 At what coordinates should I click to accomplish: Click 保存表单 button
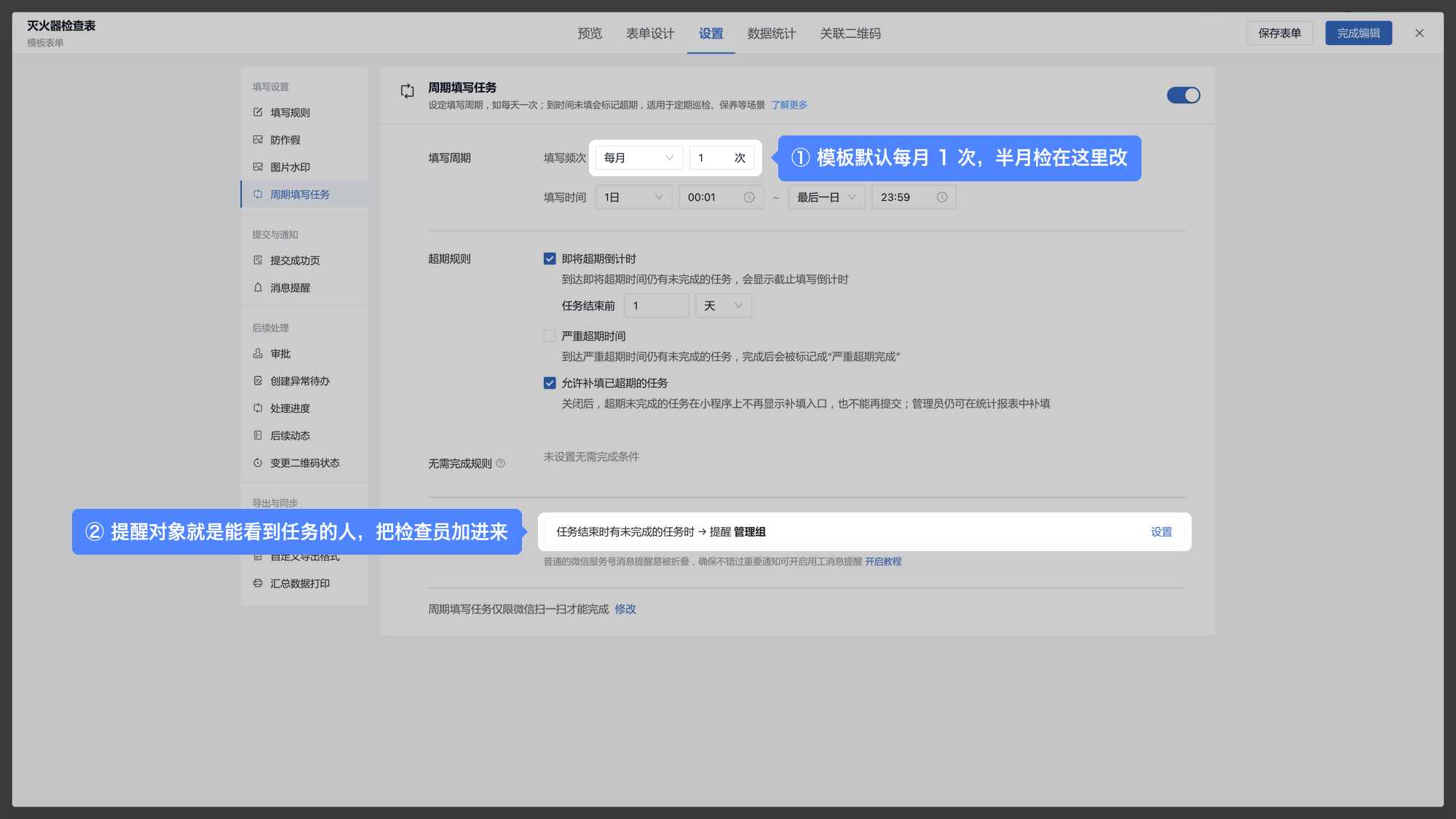[x=1280, y=33]
